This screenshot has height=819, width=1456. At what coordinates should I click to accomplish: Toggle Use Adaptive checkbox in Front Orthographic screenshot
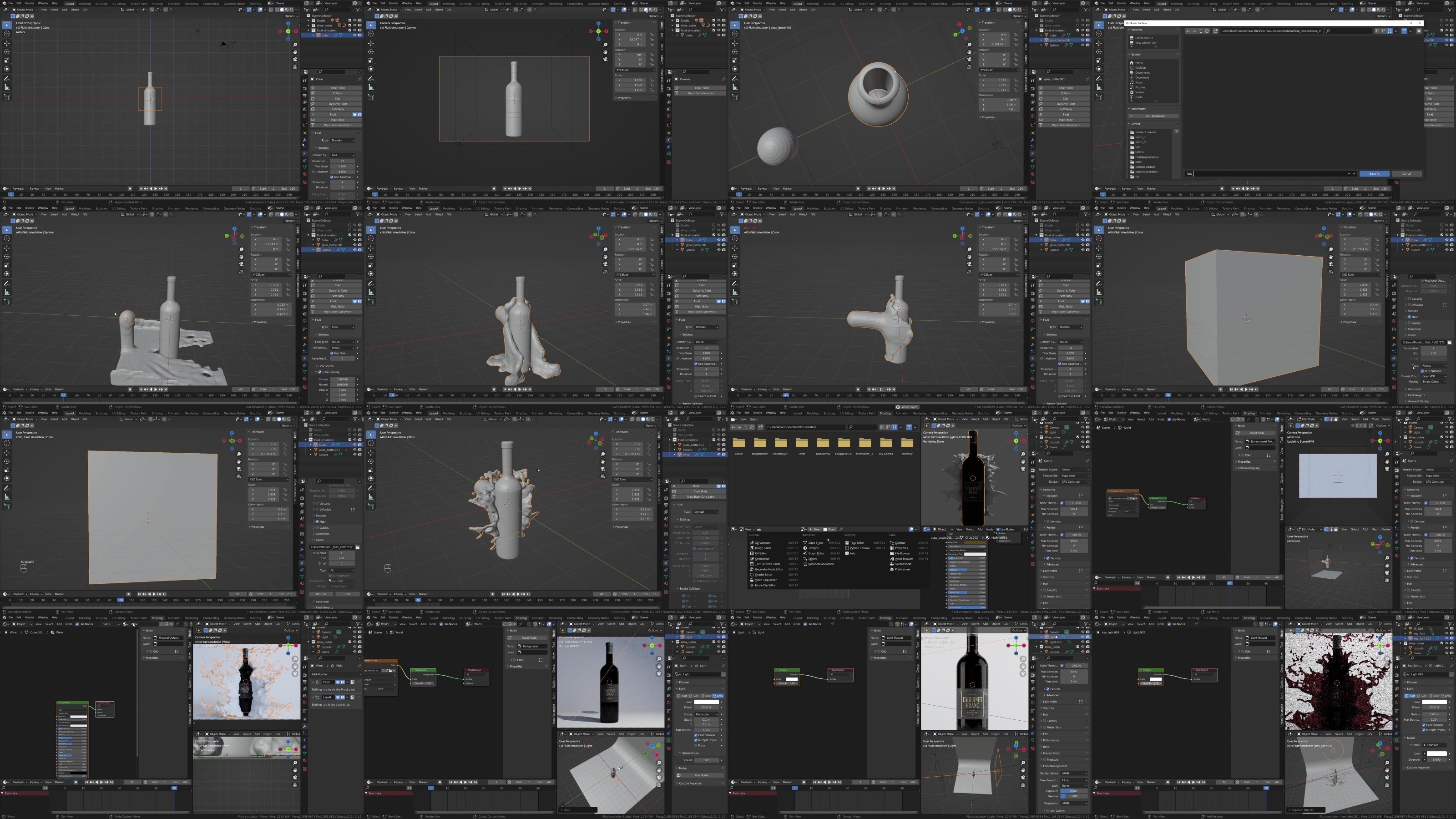coord(332,177)
